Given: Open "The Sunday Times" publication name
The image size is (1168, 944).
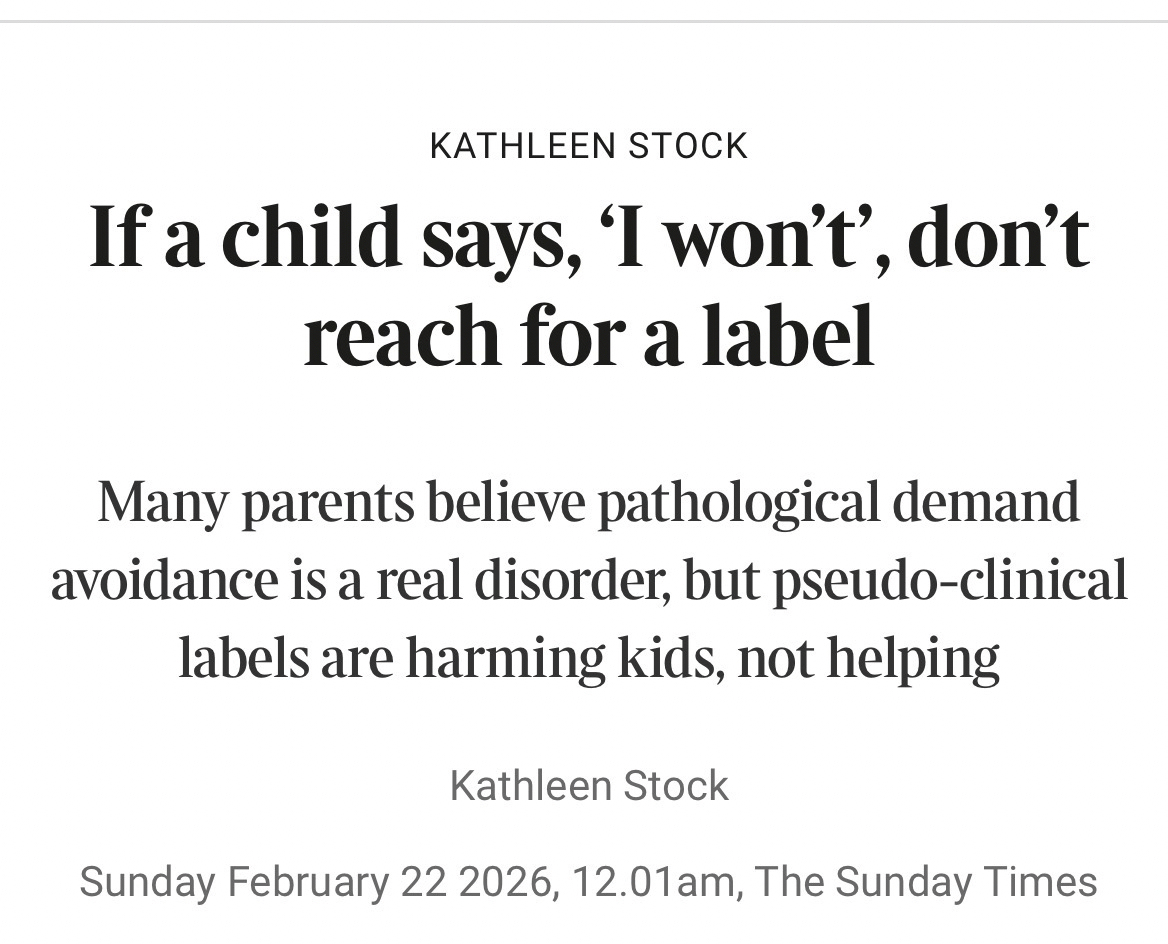Looking at the screenshot, I should 926,882.
